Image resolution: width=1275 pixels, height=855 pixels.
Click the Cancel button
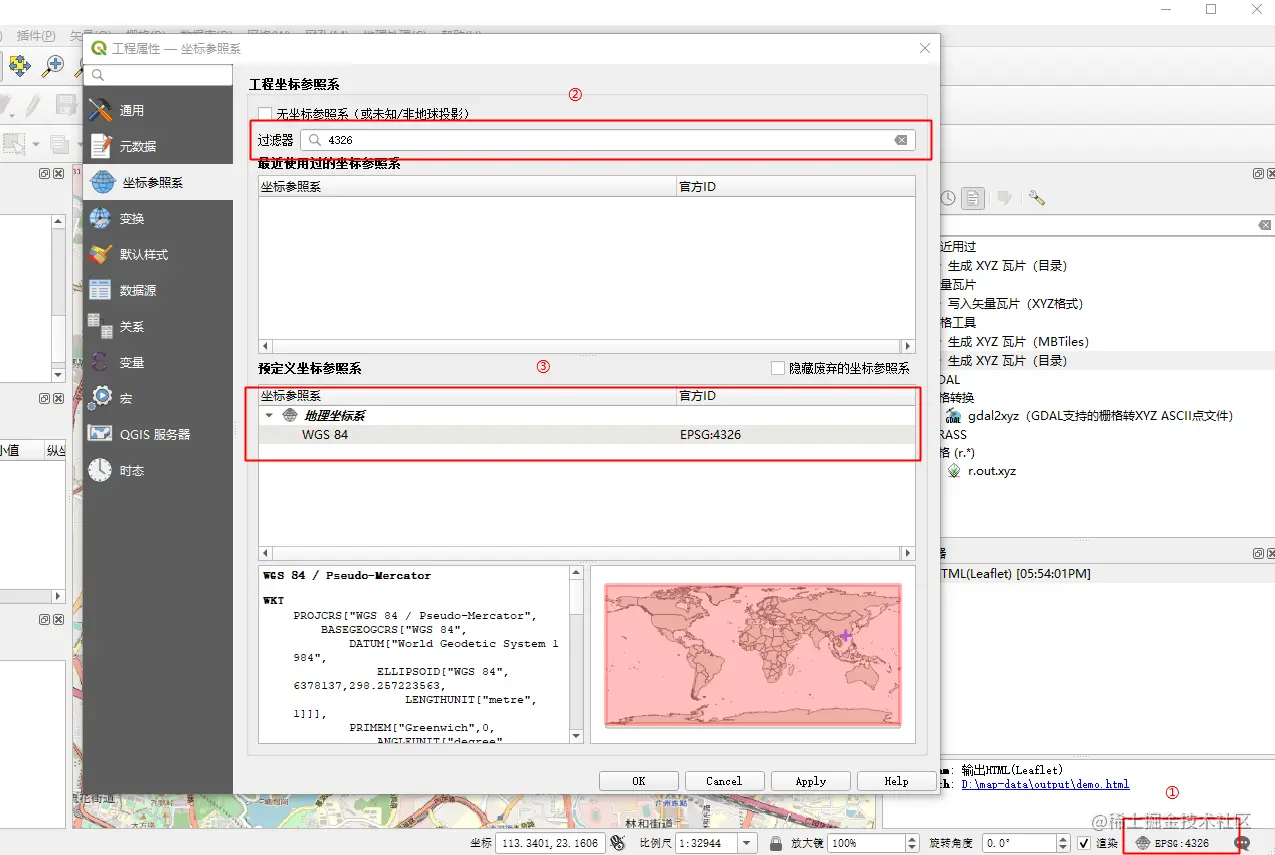click(x=724, y=781)
